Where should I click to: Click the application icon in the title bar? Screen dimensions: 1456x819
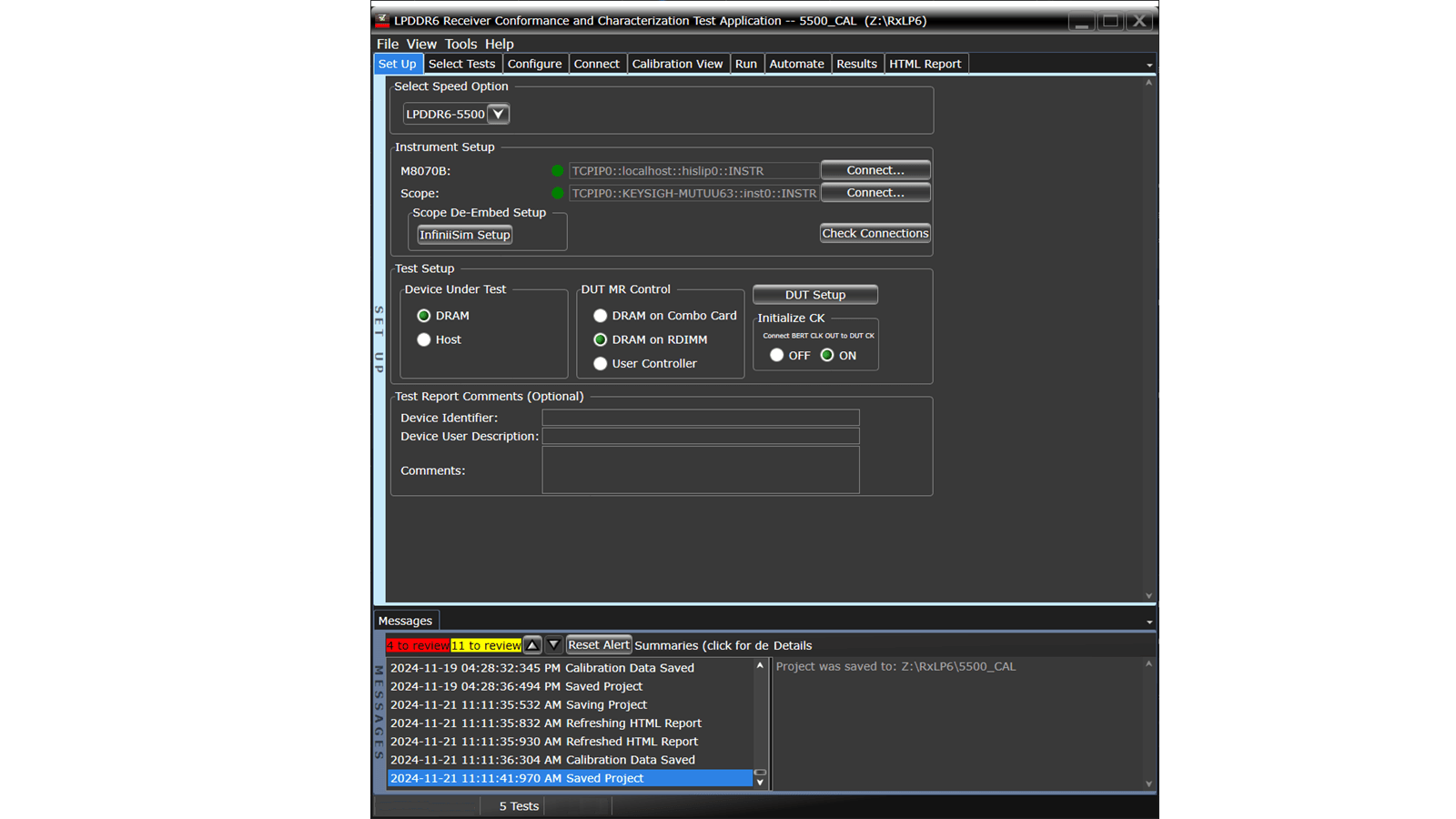click(382, 20)
